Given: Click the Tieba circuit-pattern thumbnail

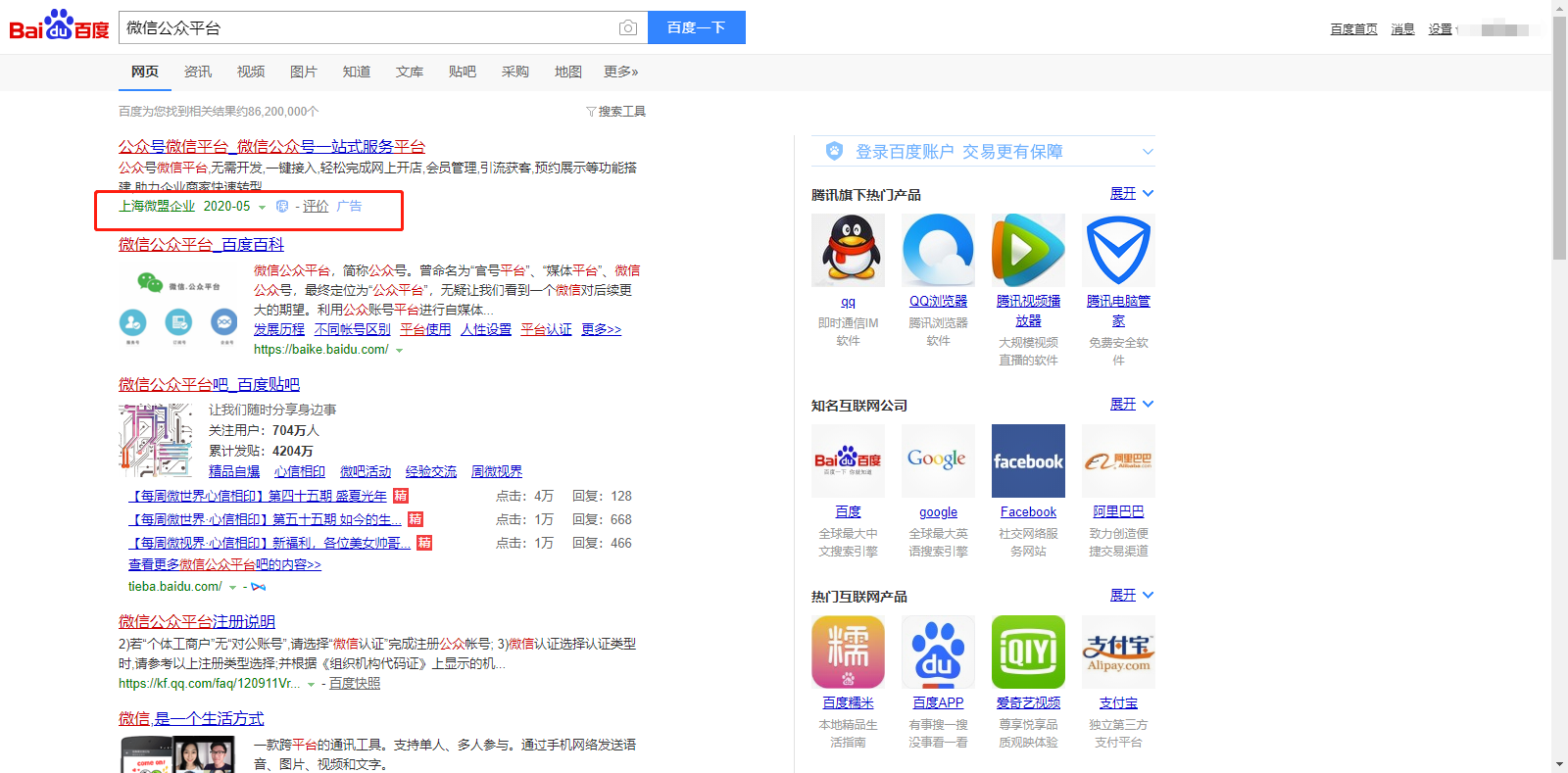Looking at the screenshot, I should tap(156, 441).
